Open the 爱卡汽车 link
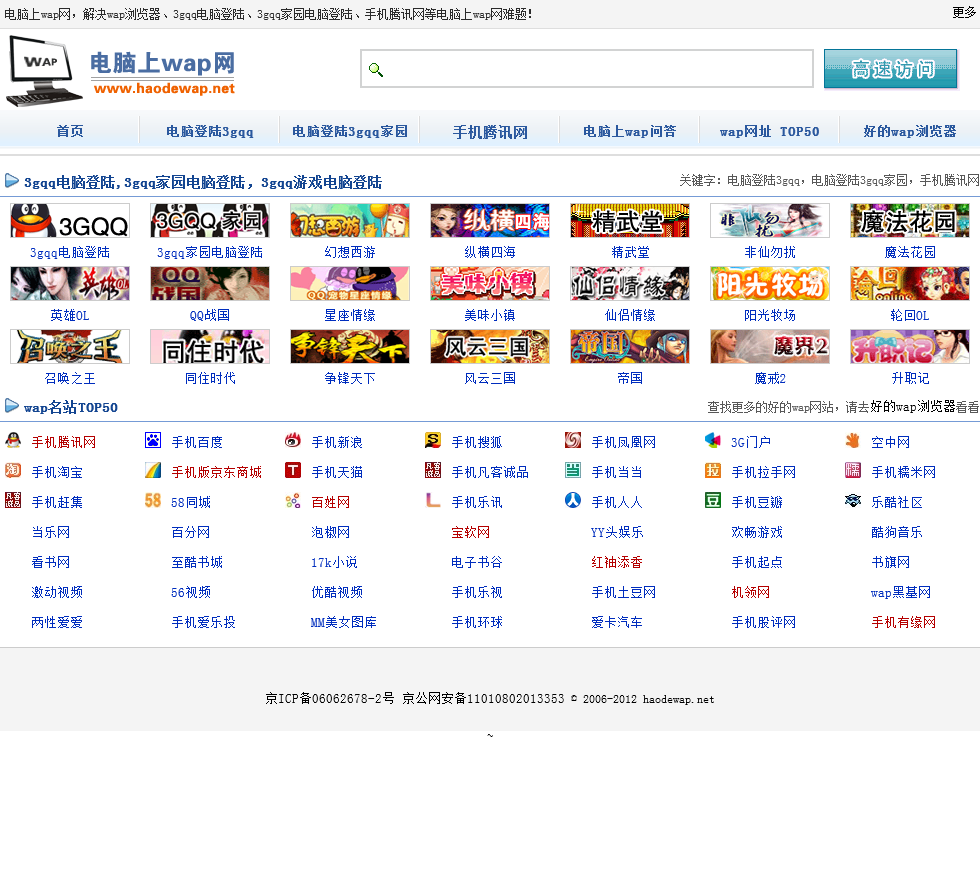980x891 pixels. [x=617, y=622]
